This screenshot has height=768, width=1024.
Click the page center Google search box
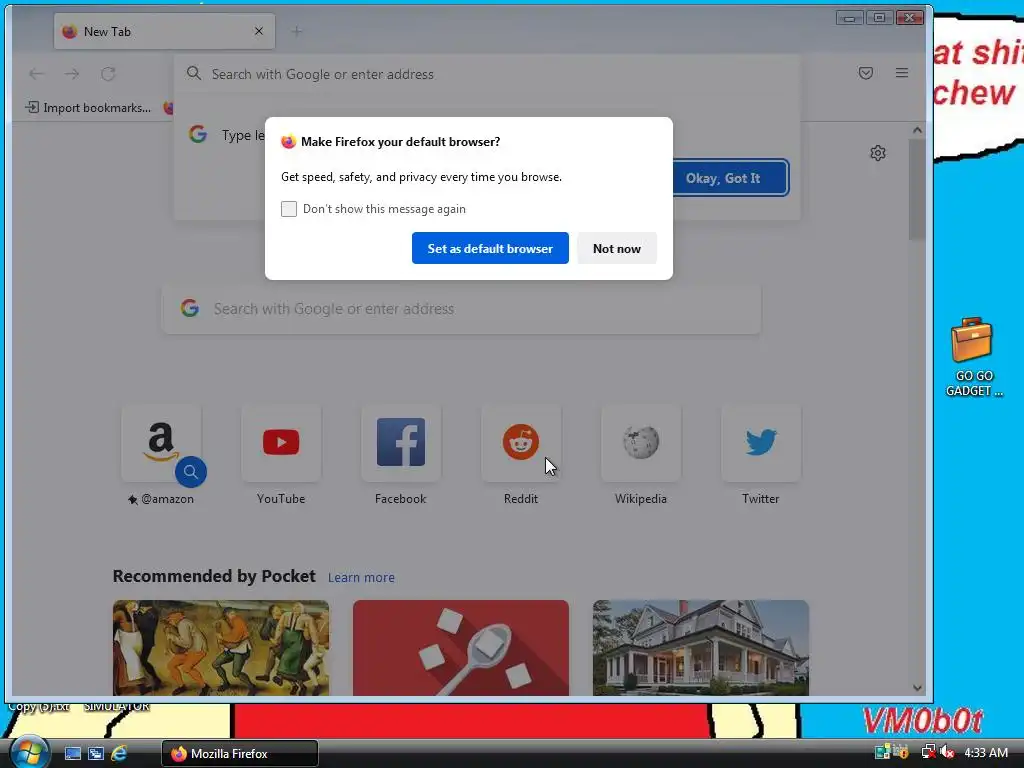461,308
